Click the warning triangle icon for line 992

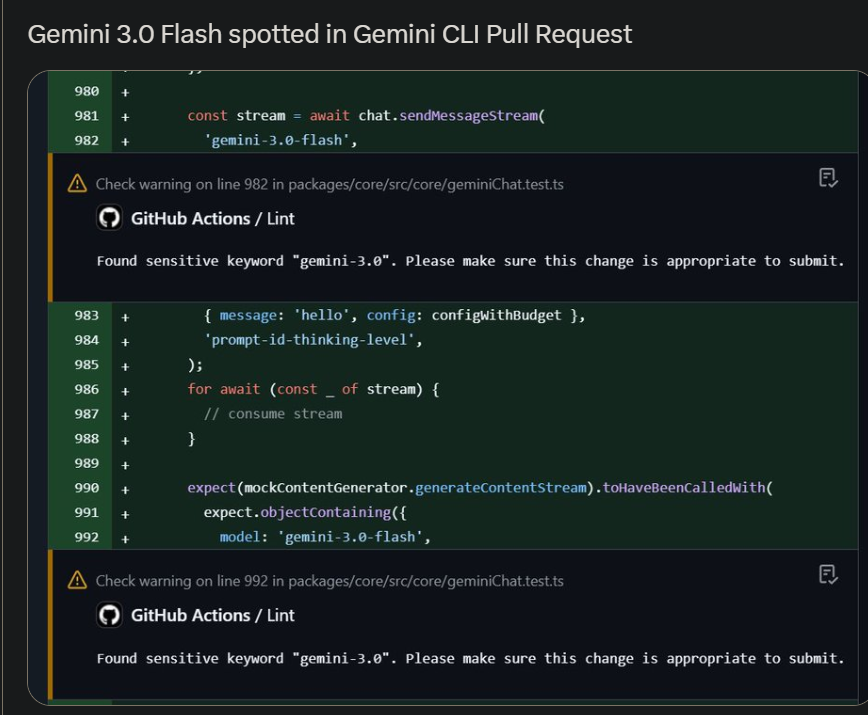click(x=77, y=580)
